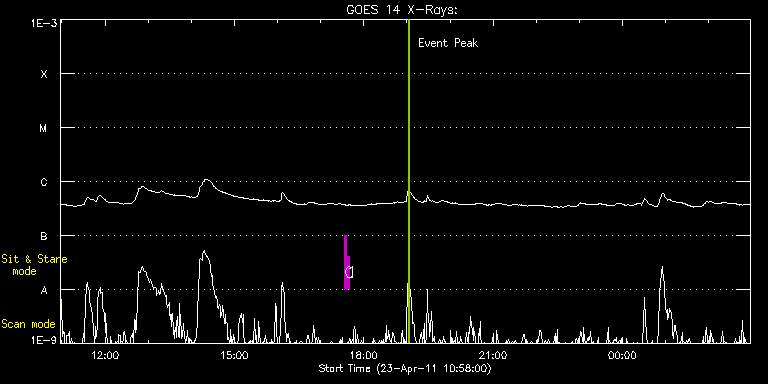Click the X flare class axis label
The height and width of the screenshot is (384, 768).
click(x=44, y=74)
